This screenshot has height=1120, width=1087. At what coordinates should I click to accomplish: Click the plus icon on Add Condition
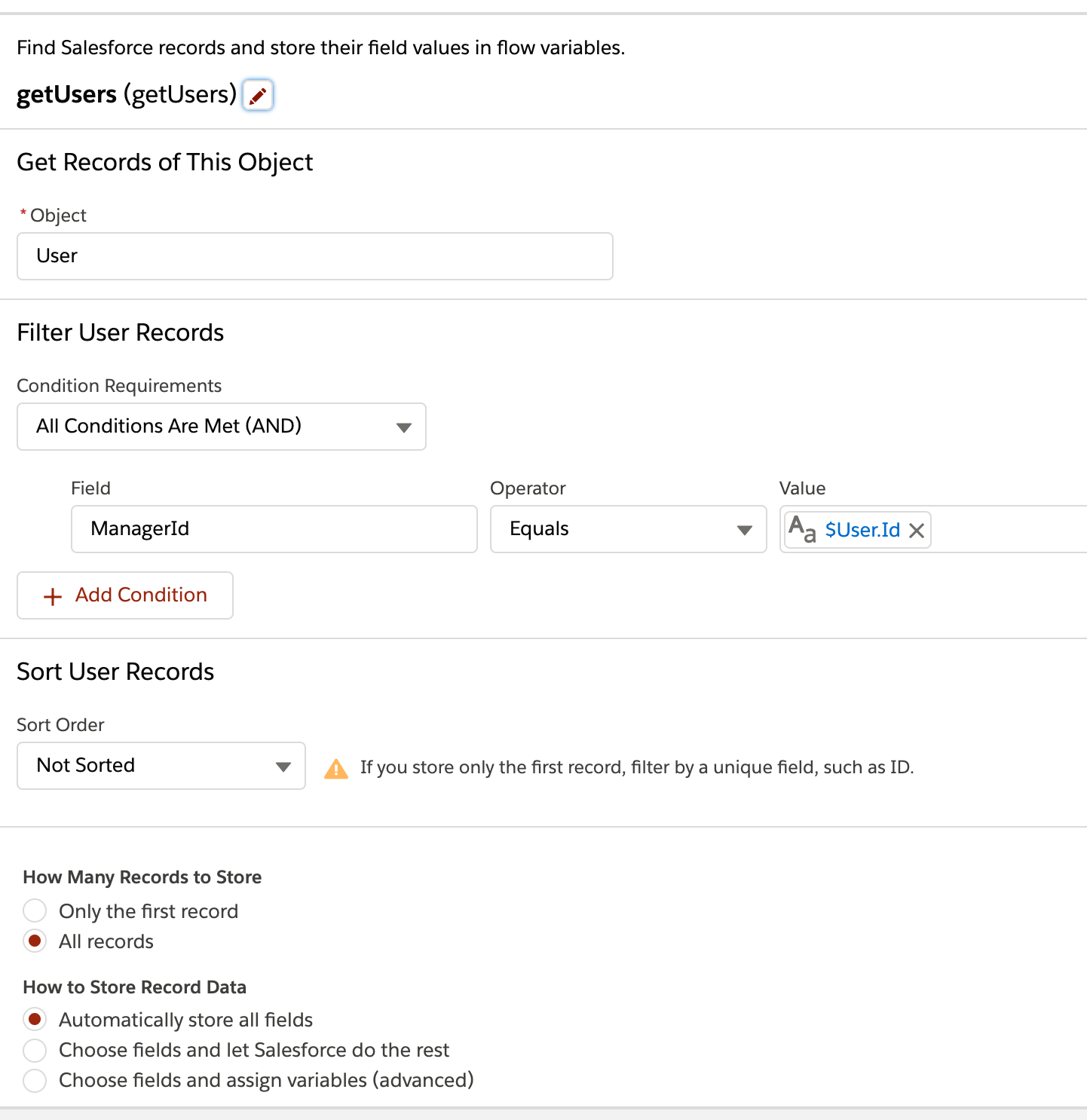coord(52,595)
